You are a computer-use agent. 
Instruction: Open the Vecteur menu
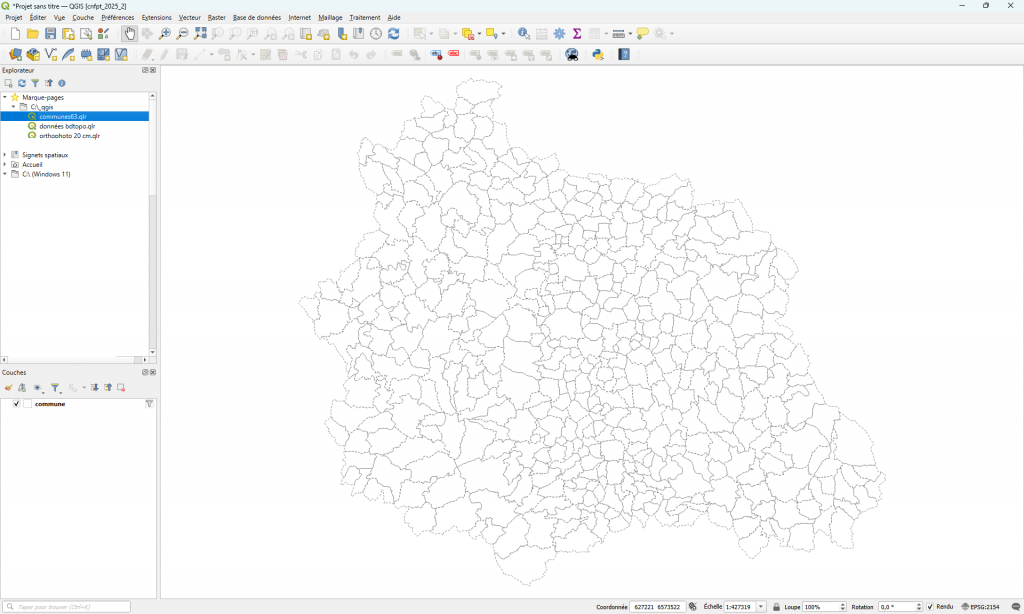189,18
